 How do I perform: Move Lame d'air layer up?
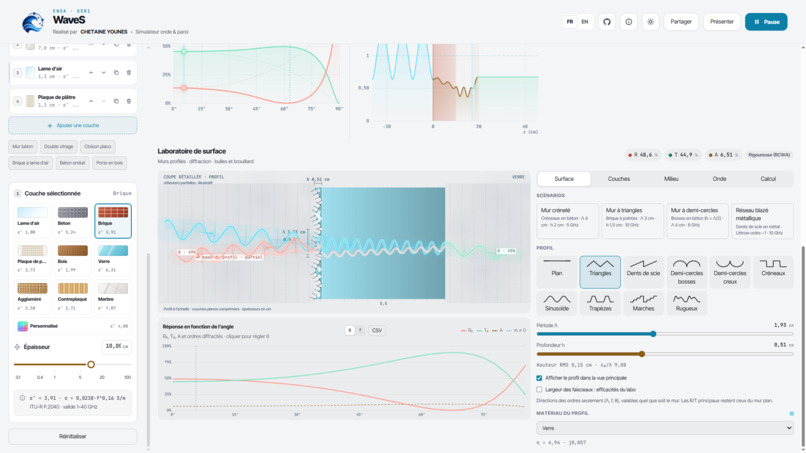pyautogui.click(x=91, y=73)
